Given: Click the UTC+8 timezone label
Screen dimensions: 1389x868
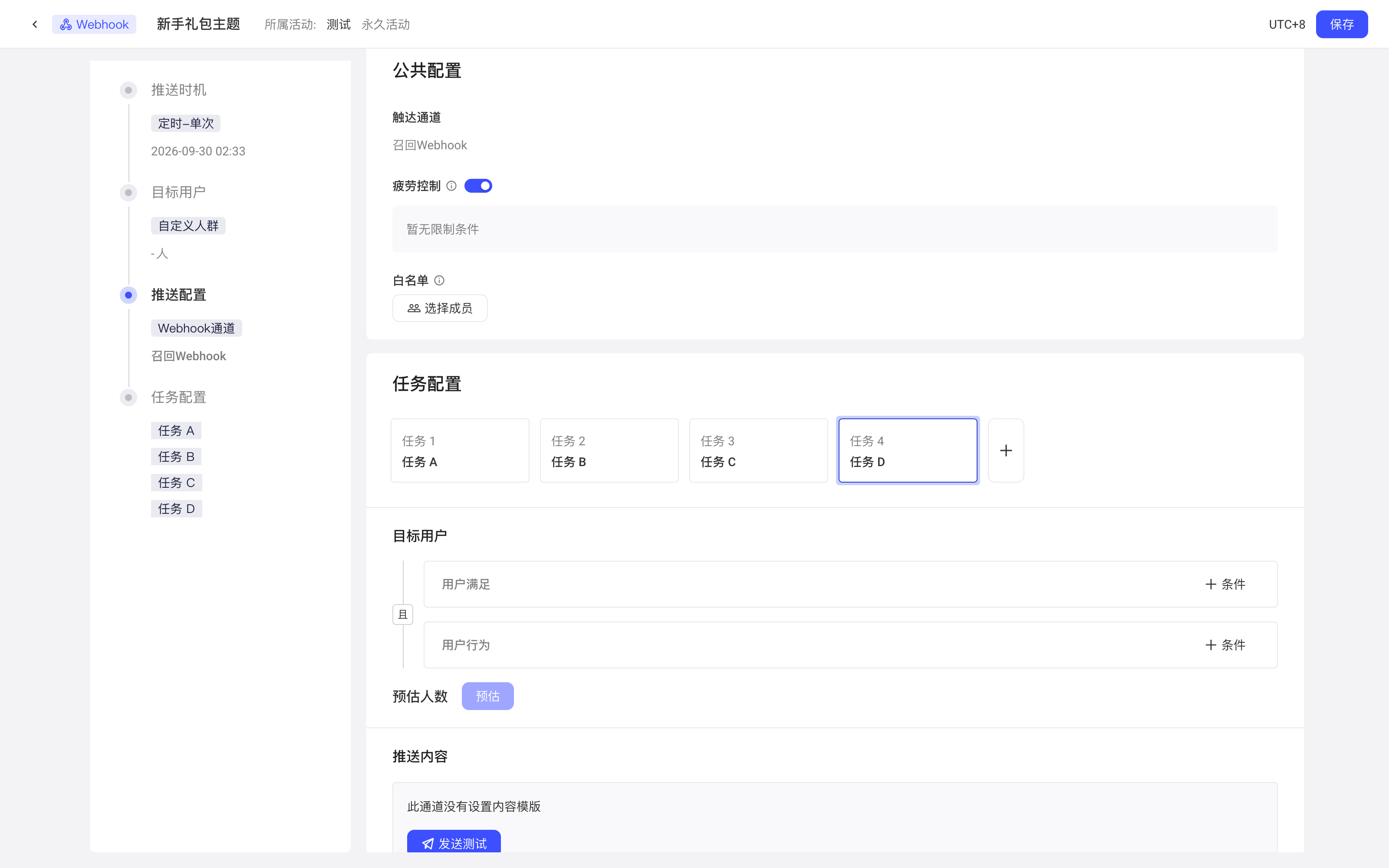Looking at the screenshot, I should tap(1287, 24).
